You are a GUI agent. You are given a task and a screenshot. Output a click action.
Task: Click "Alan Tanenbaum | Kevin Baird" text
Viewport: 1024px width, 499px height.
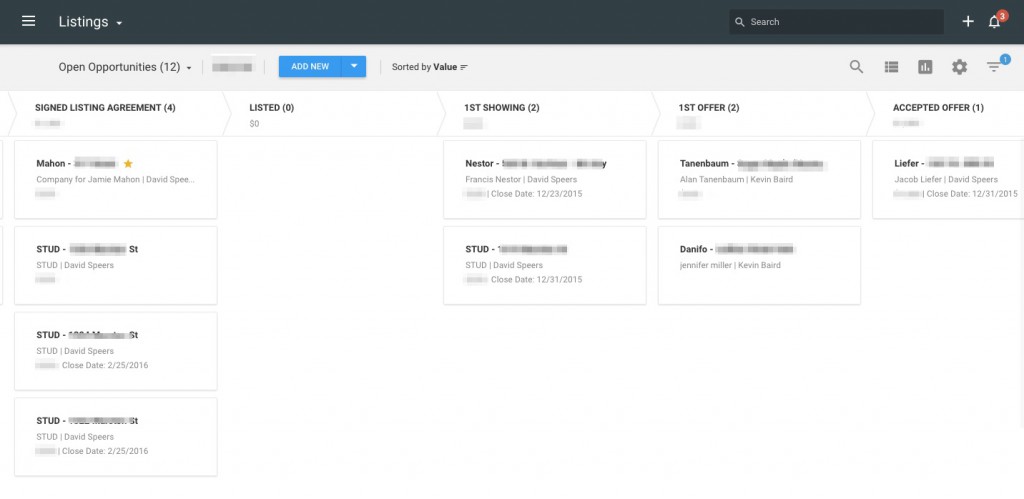tap(736, 180)
